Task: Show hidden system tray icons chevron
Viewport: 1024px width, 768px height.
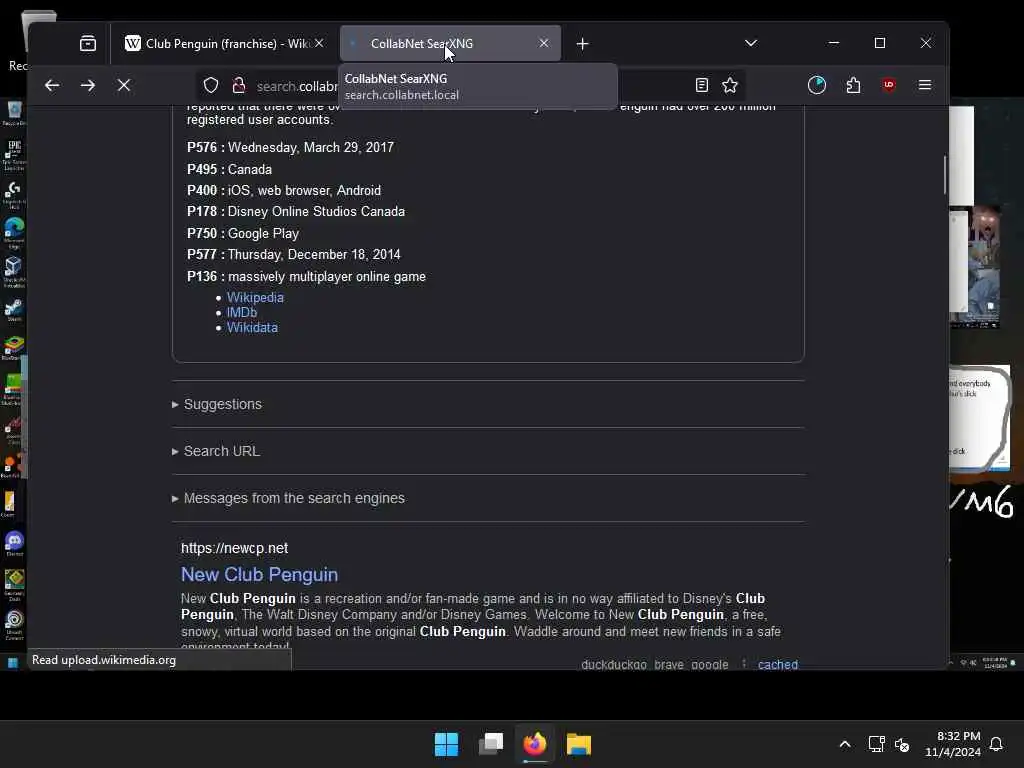Action: pos(844,744)
